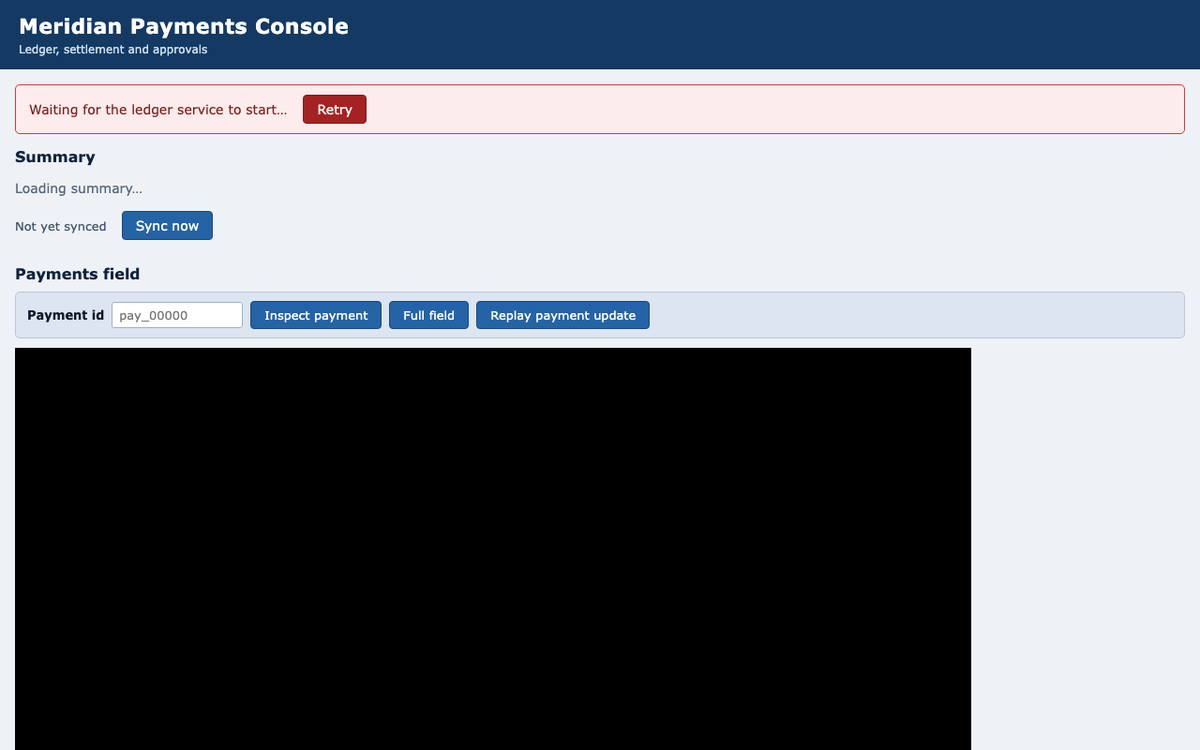
Task: Click the 'Not yet synced' status text
Action: [60, 227]
